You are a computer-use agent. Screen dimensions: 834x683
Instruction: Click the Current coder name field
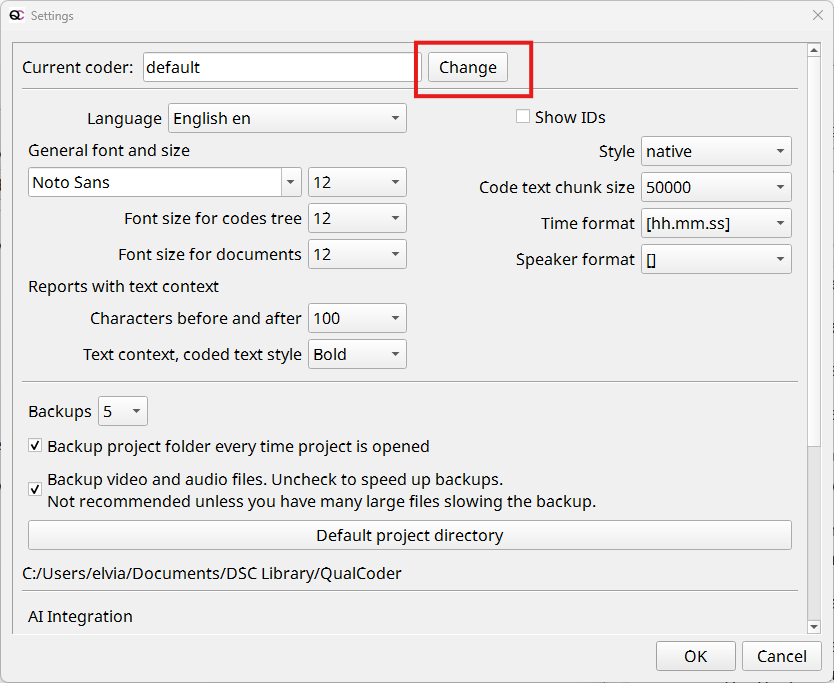coord(281,67)
